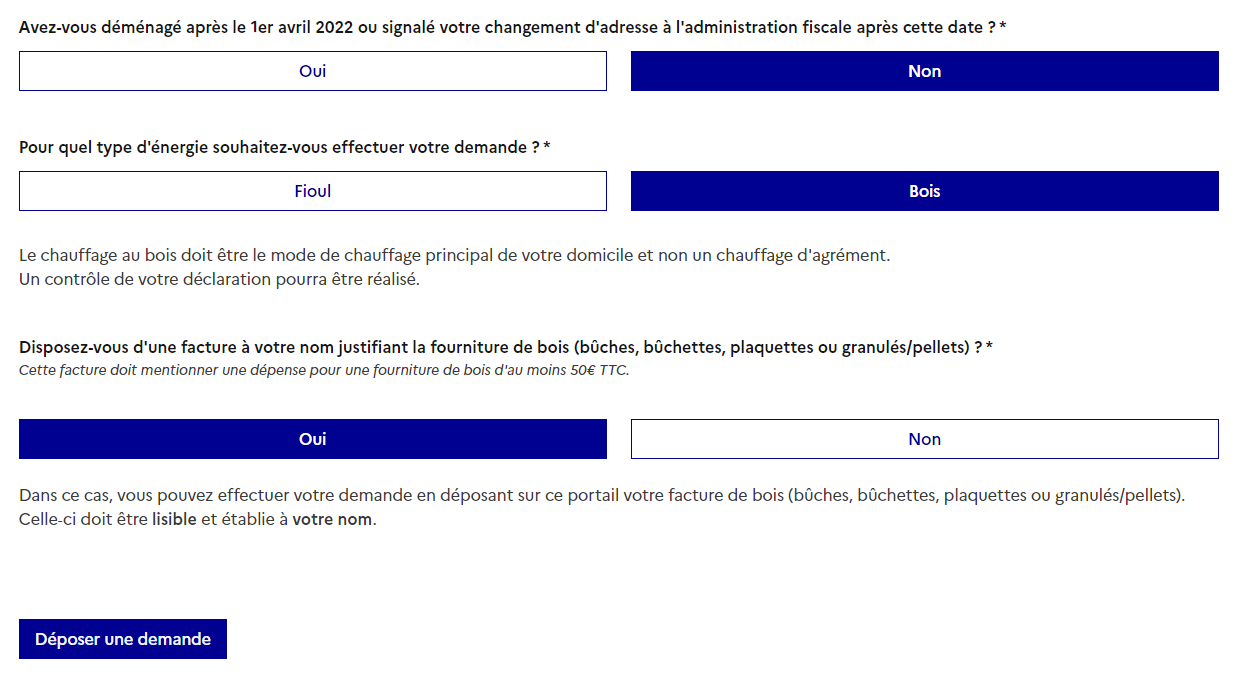The image size is (1248, 675).
Task: Click the "Le chauffage au bois" notice line
Action: click(x=454, y=255)
